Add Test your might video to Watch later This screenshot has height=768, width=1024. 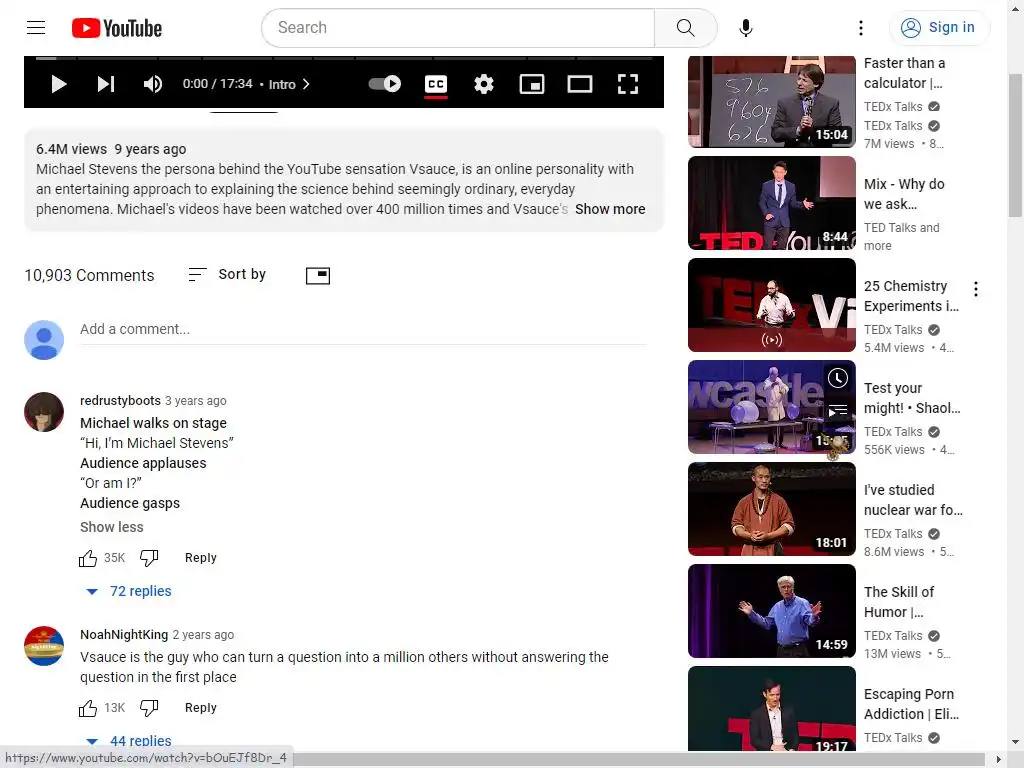pos(838,378)
